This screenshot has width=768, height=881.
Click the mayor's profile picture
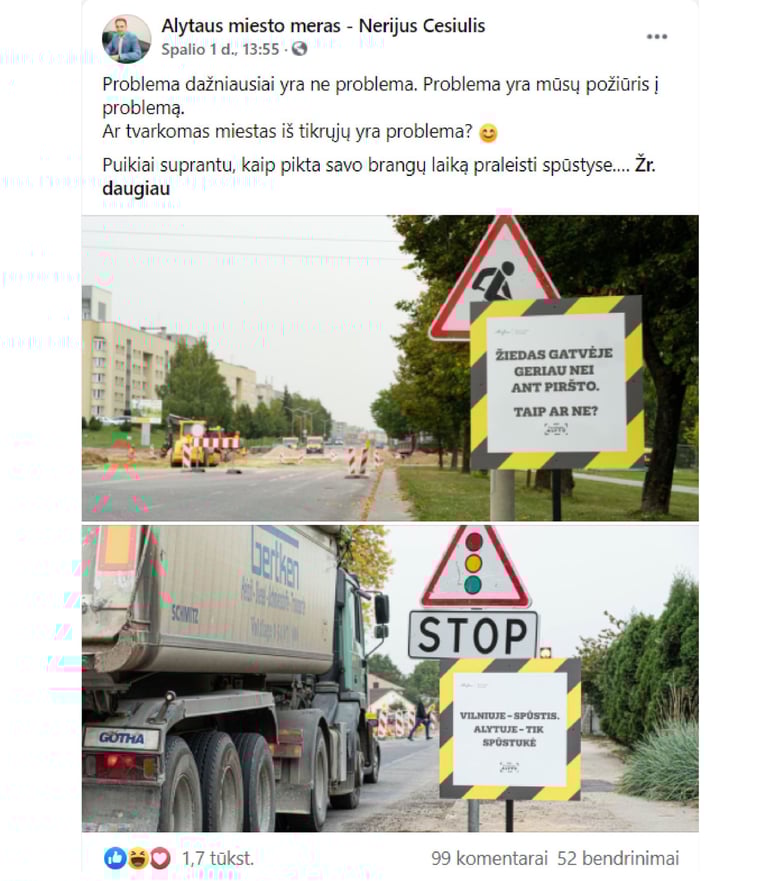pyautogui.click(x=126, y=39)
